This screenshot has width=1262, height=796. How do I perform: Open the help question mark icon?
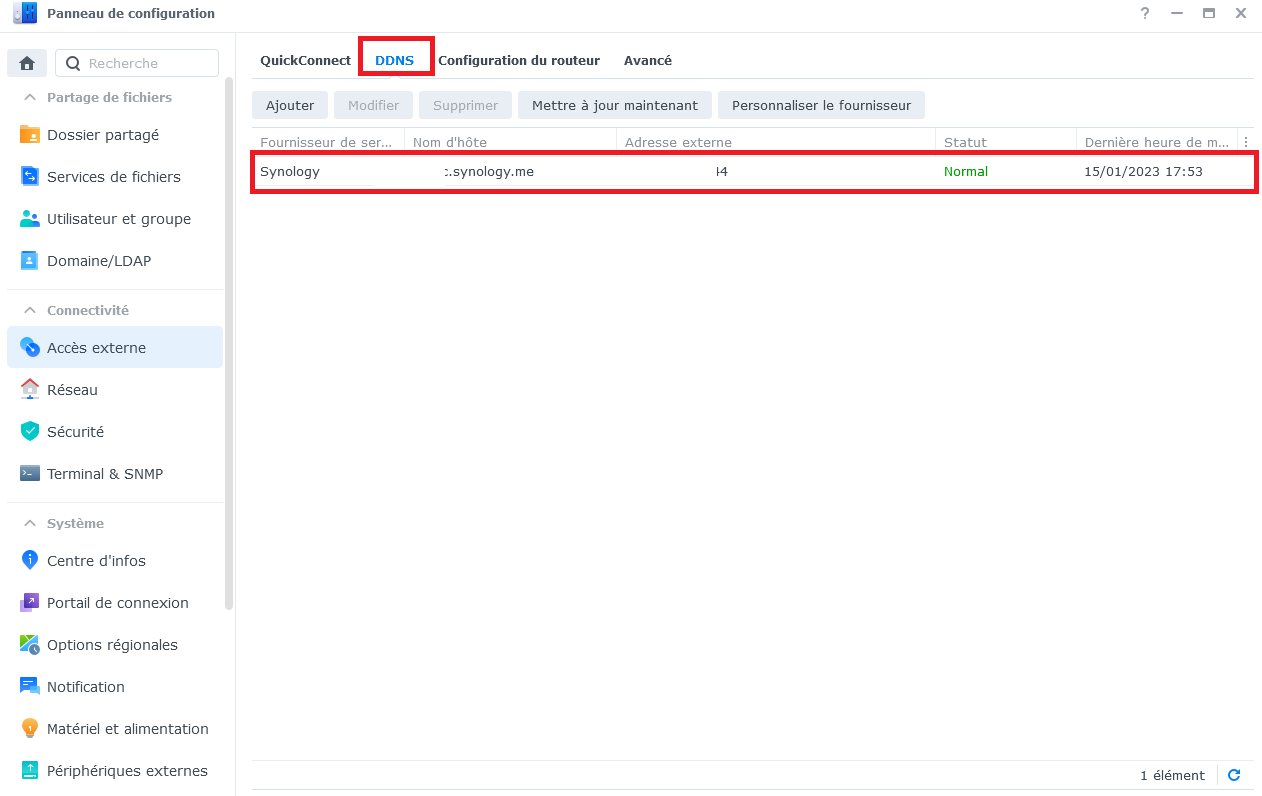[x=1145, y=13]
